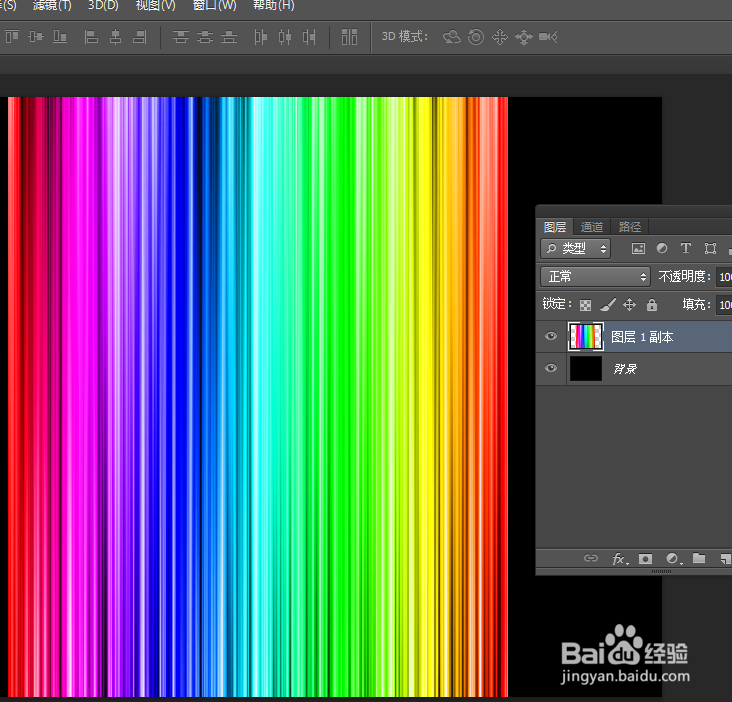
Task: Hide the 图层 1 副本 layer eye
Action: (x=551, y=337)
